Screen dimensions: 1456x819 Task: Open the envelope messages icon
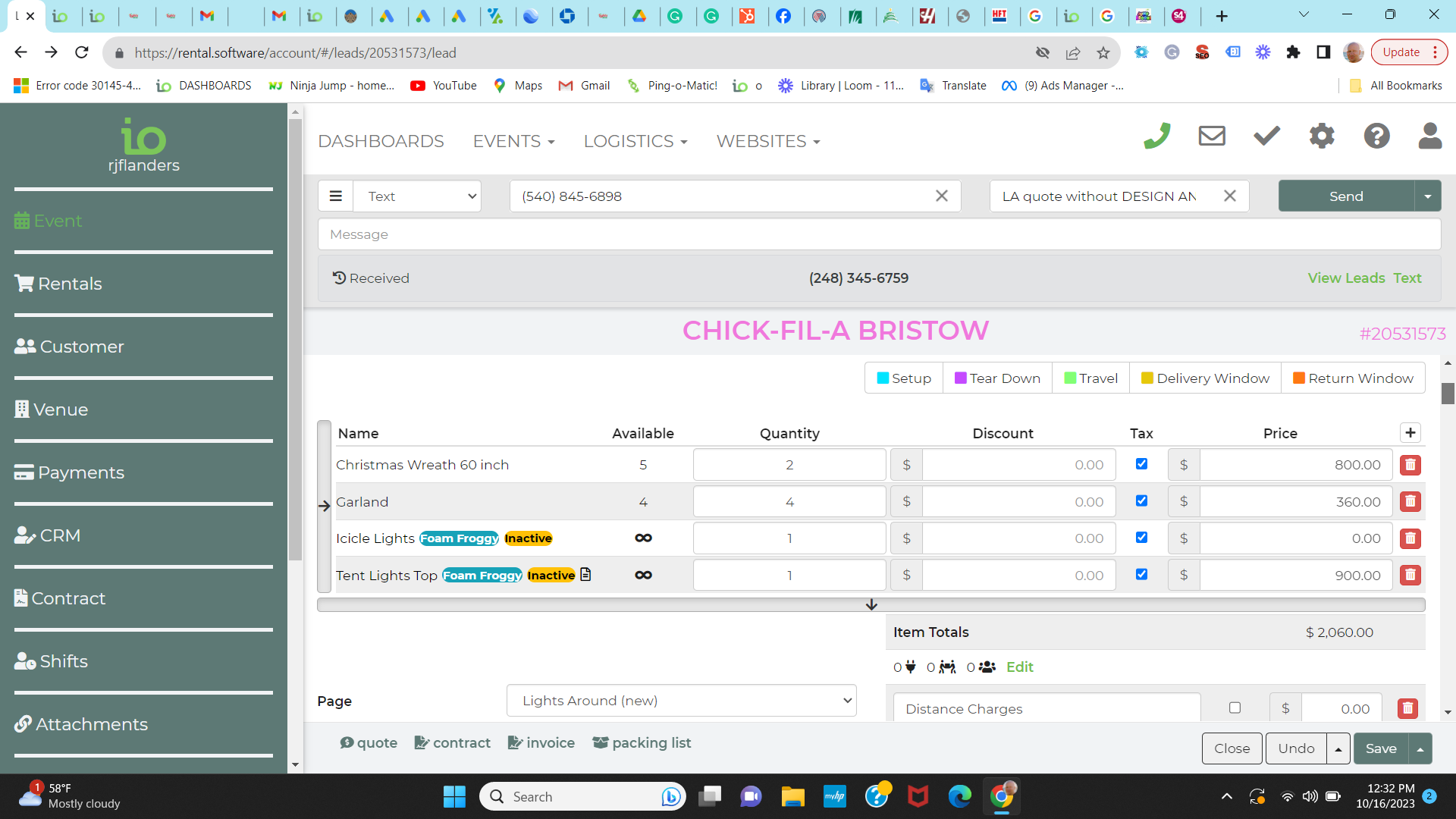(x=1211, y=136)
